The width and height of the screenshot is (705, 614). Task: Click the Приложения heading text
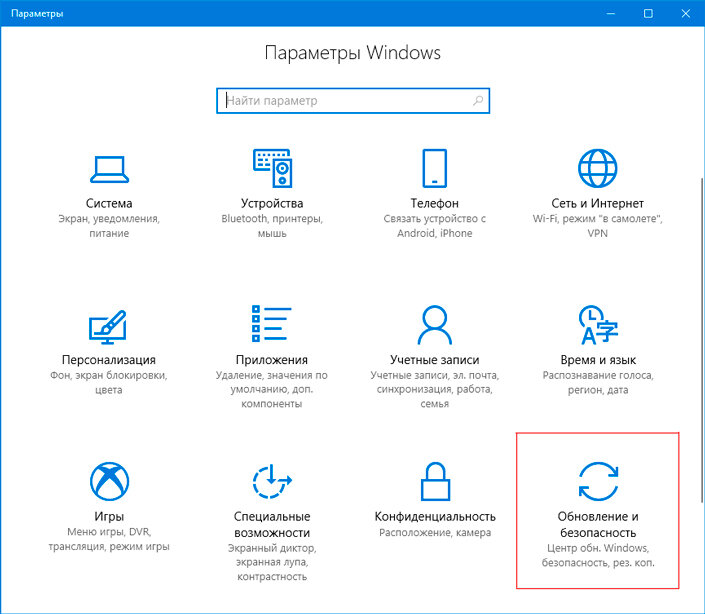tap(272, 360)
